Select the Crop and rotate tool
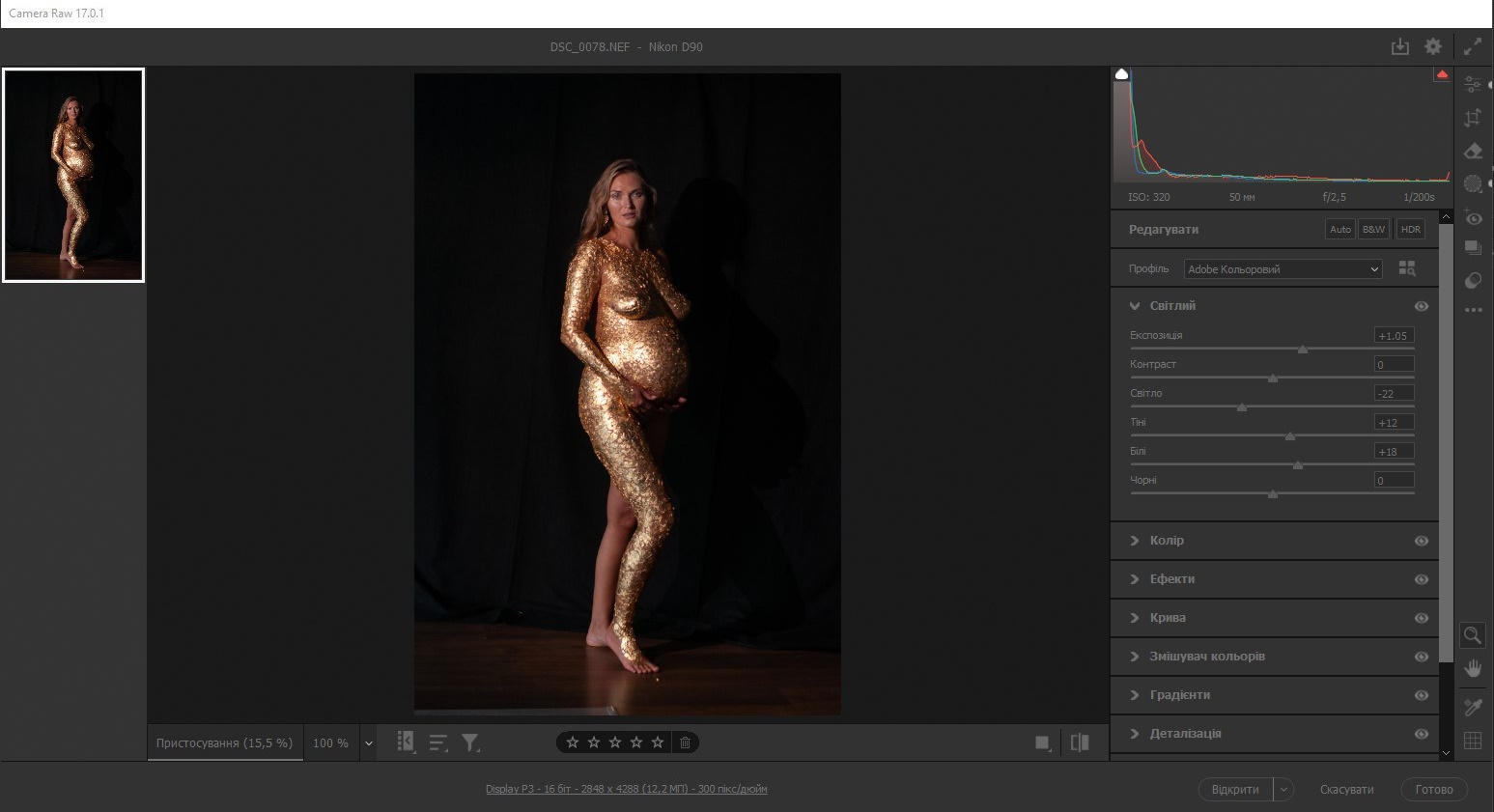Image resolution: width=1494 pixels, height=812 pixels. 1473,118
